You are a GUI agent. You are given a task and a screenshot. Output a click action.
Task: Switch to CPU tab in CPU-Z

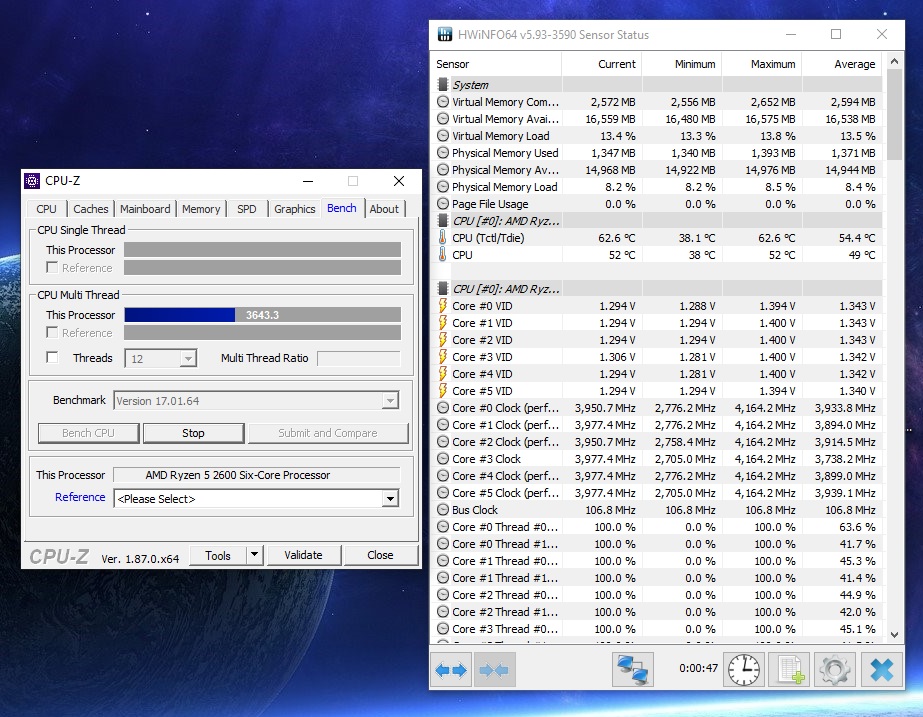(x=47, y=209)
